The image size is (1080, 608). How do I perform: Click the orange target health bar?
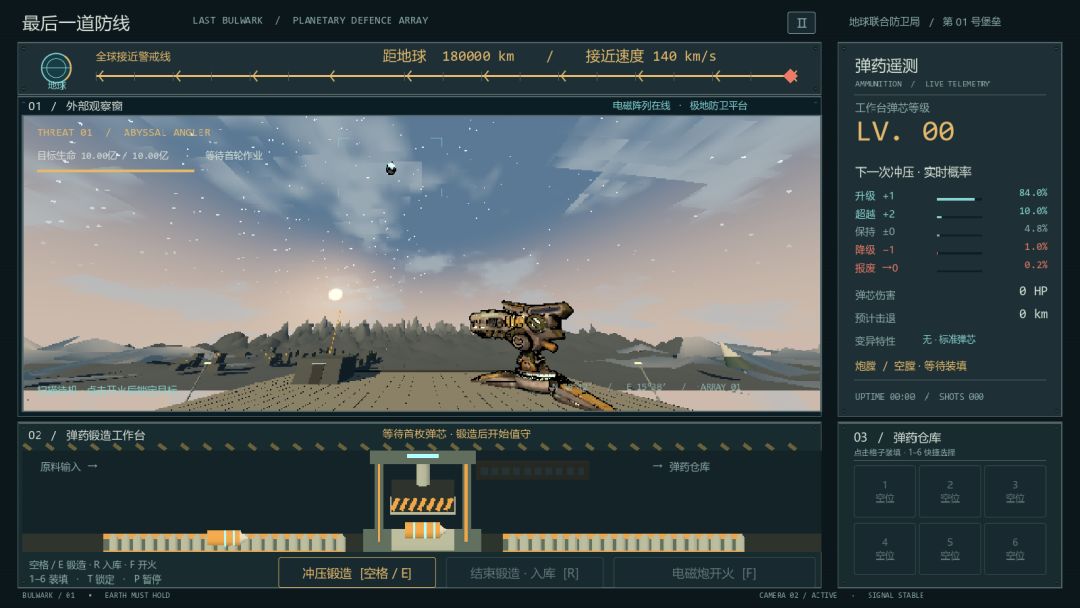click(x=116, y=170)
